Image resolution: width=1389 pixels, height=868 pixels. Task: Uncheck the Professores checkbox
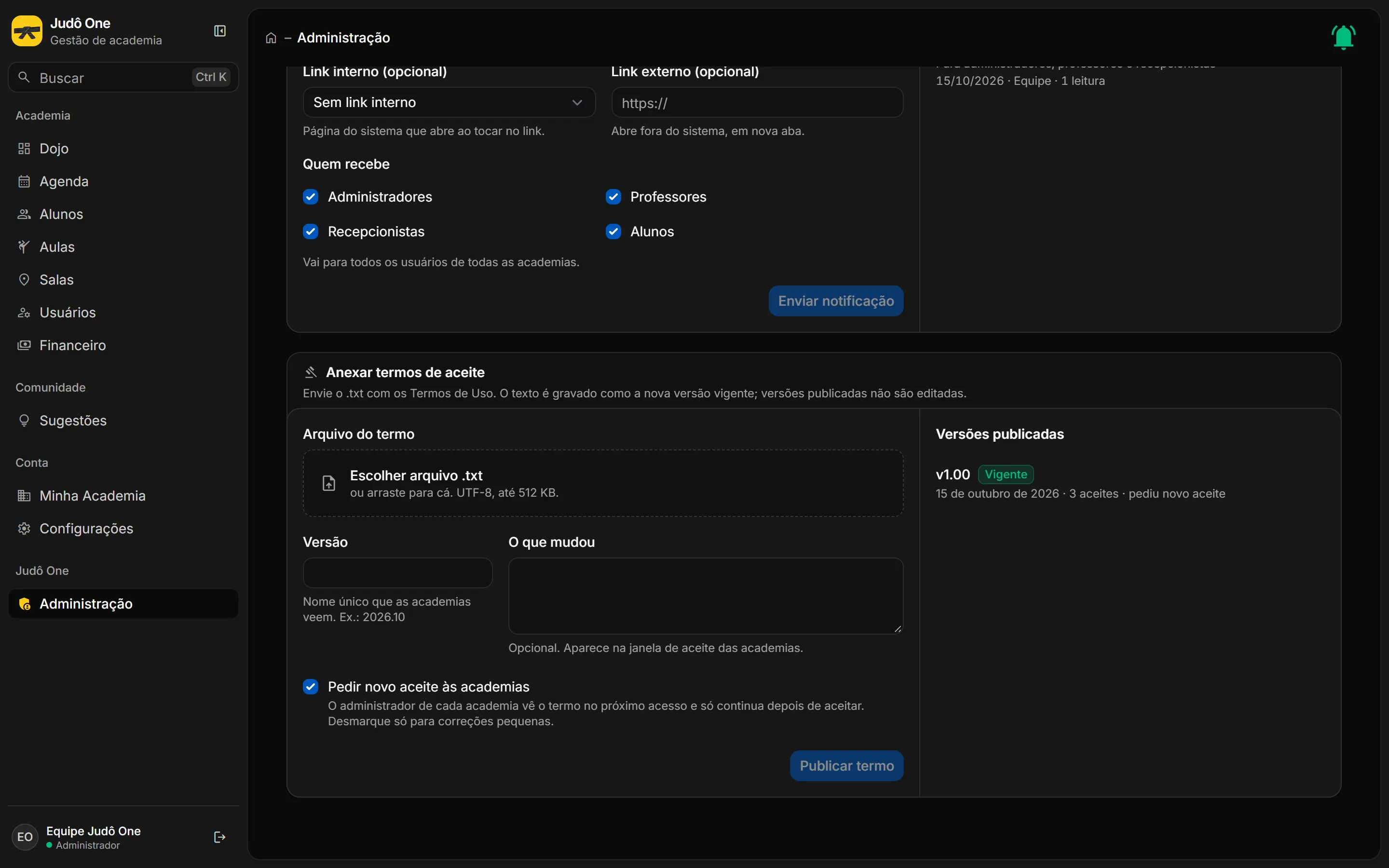pyautogui.click(x=613, y=197)
